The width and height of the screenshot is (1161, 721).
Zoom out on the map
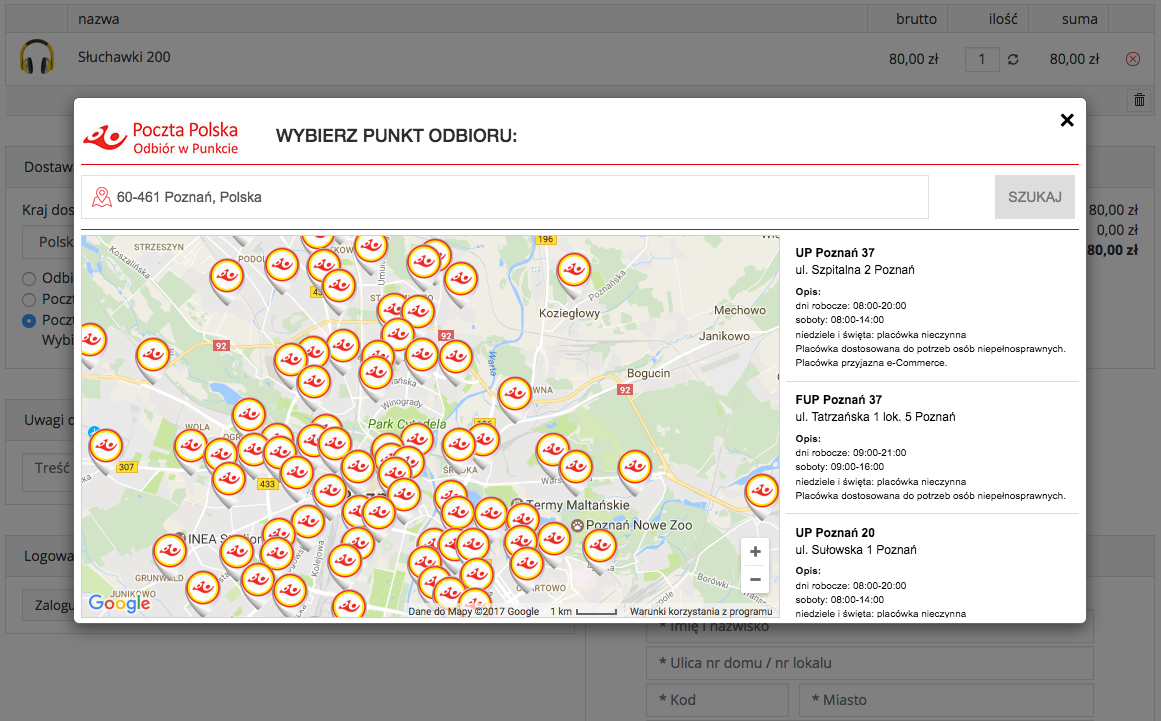click(755, 580)
